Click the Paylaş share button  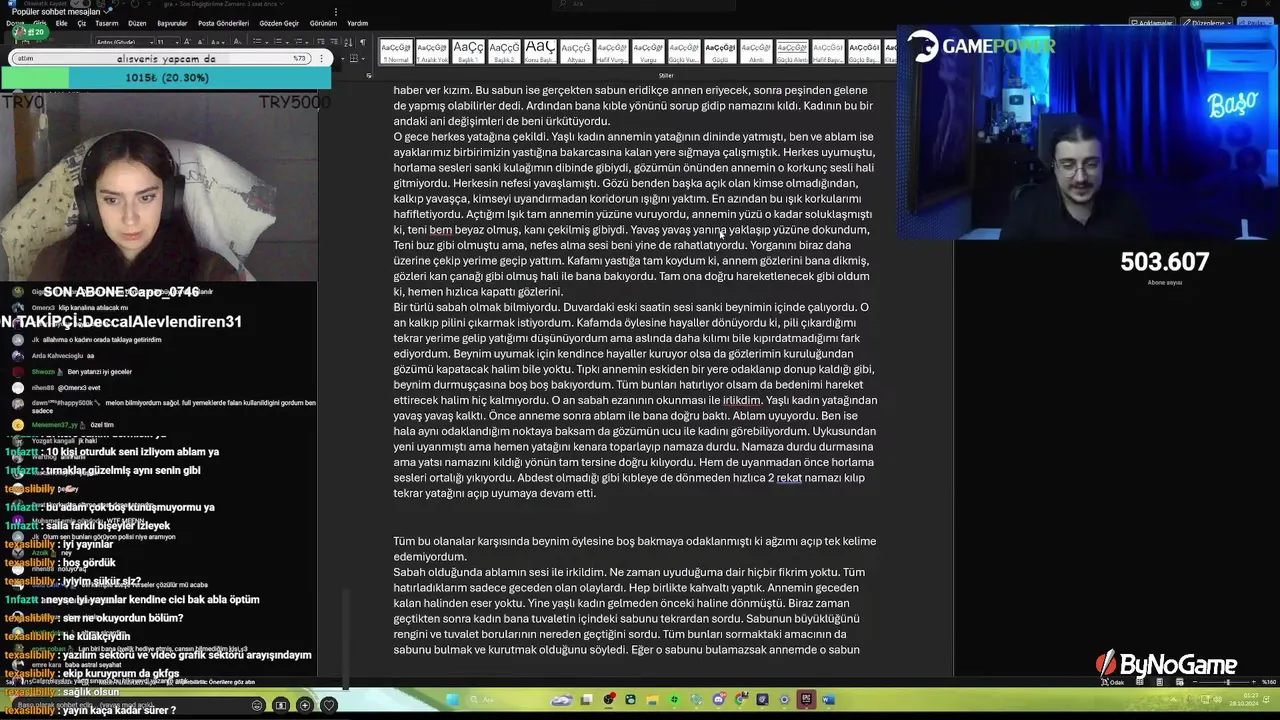point(1256,22)
